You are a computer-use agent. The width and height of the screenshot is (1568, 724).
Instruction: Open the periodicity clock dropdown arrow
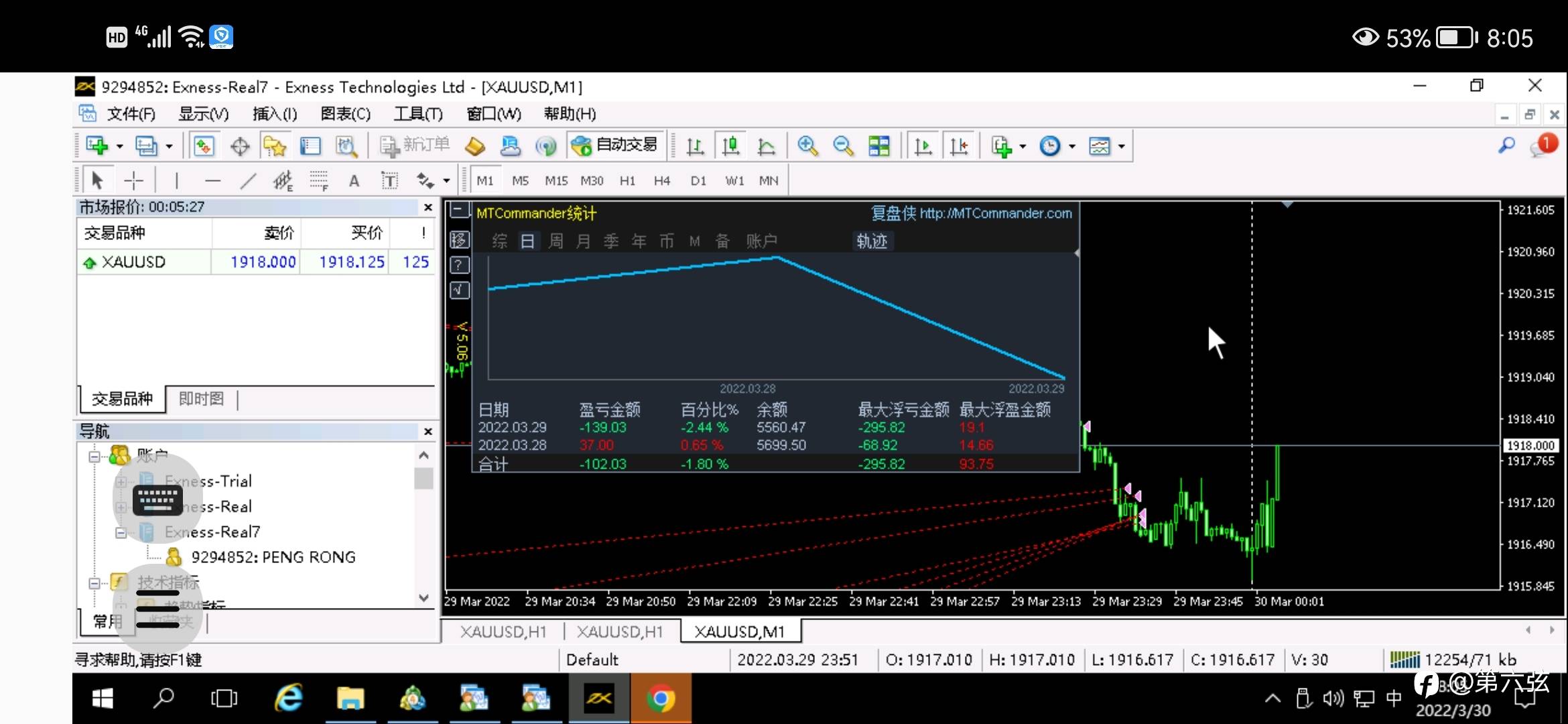(x=1072, y=146)
